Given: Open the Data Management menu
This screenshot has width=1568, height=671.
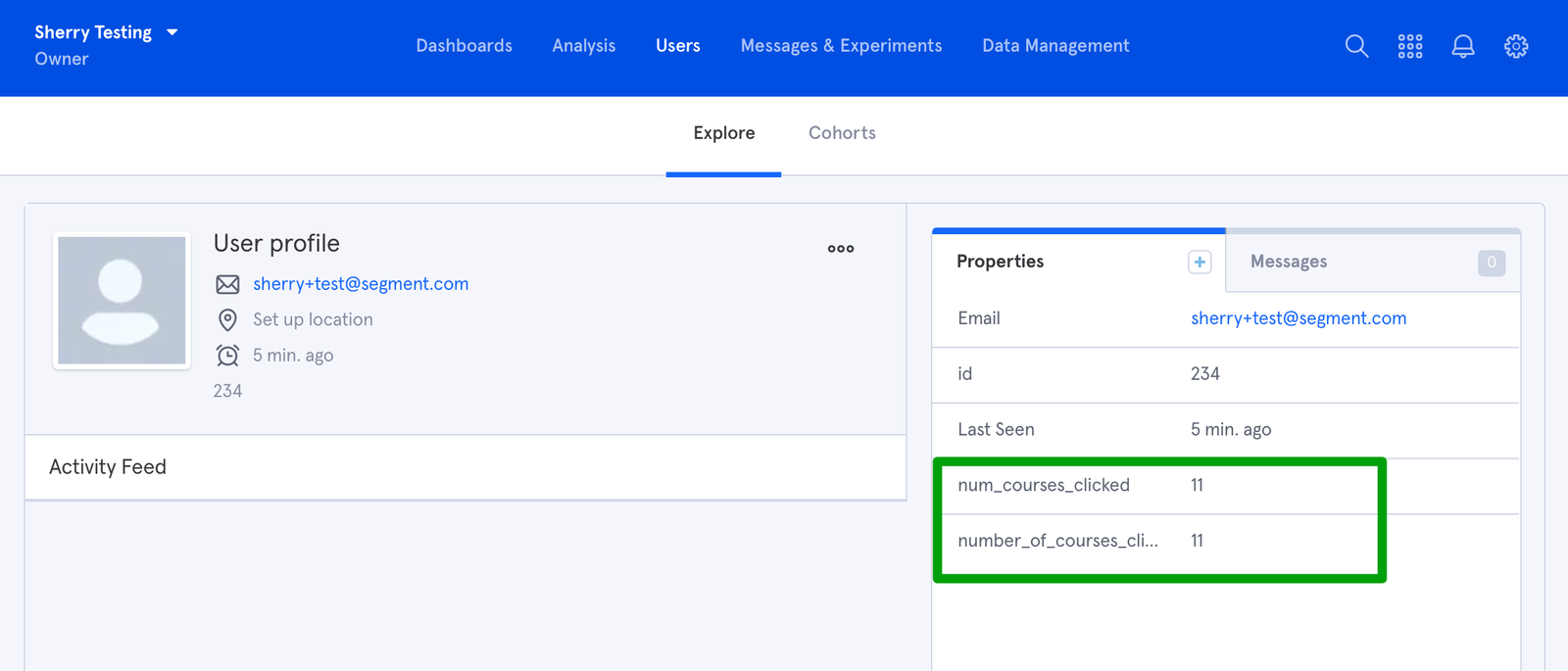Looking at the screenshot, I should pyautogui.click(x=1055, y=46).
